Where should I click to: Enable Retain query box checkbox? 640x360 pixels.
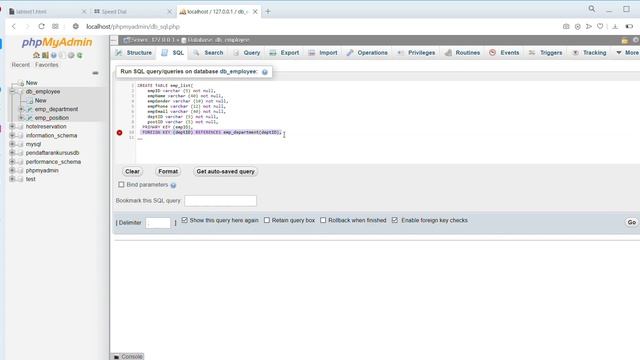(267, 220)
